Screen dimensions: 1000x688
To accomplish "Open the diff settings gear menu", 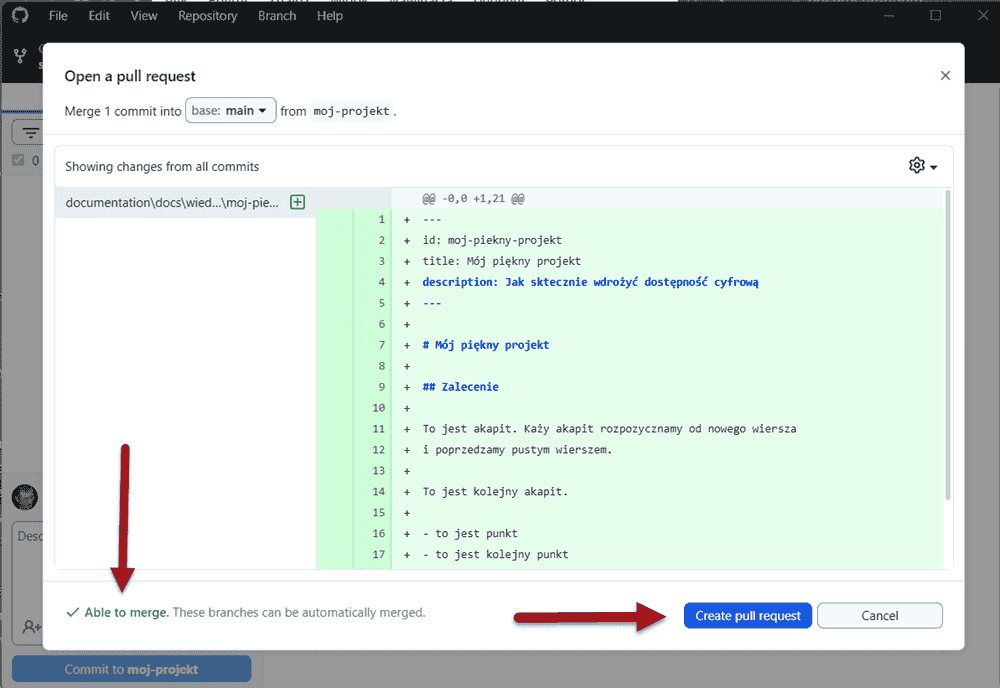I will [x=922, y=166].
